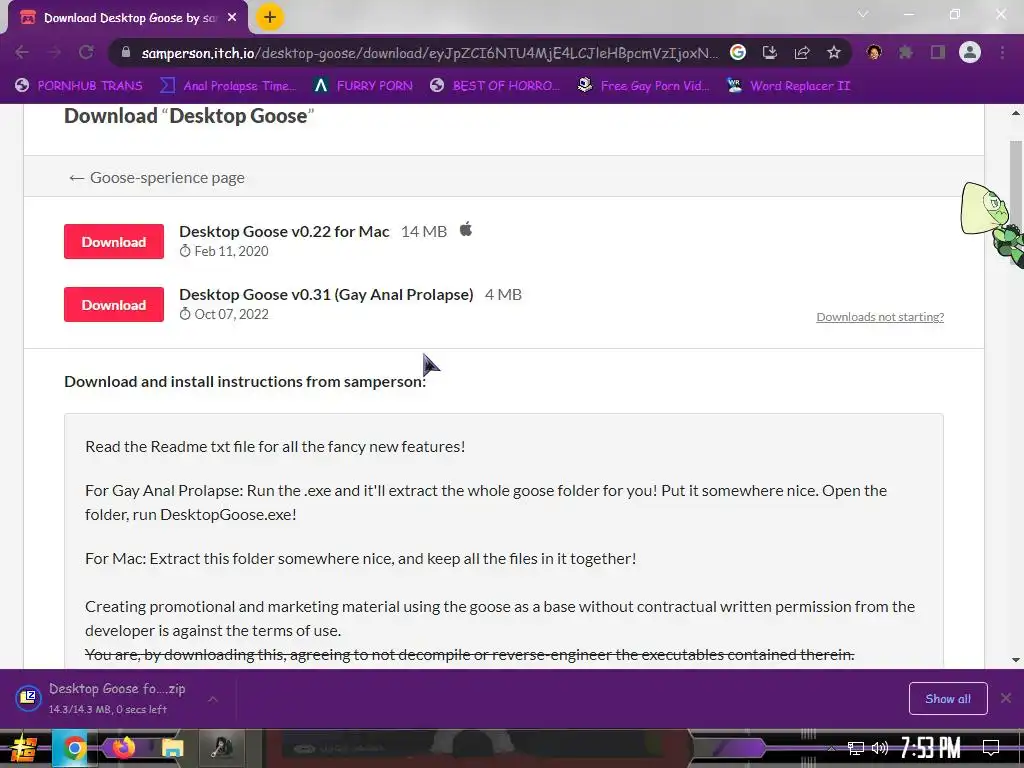Click the volume speaker tray icon
Image resolution: width=1024 pixels, height=768 pixels.
click(880, 748)
